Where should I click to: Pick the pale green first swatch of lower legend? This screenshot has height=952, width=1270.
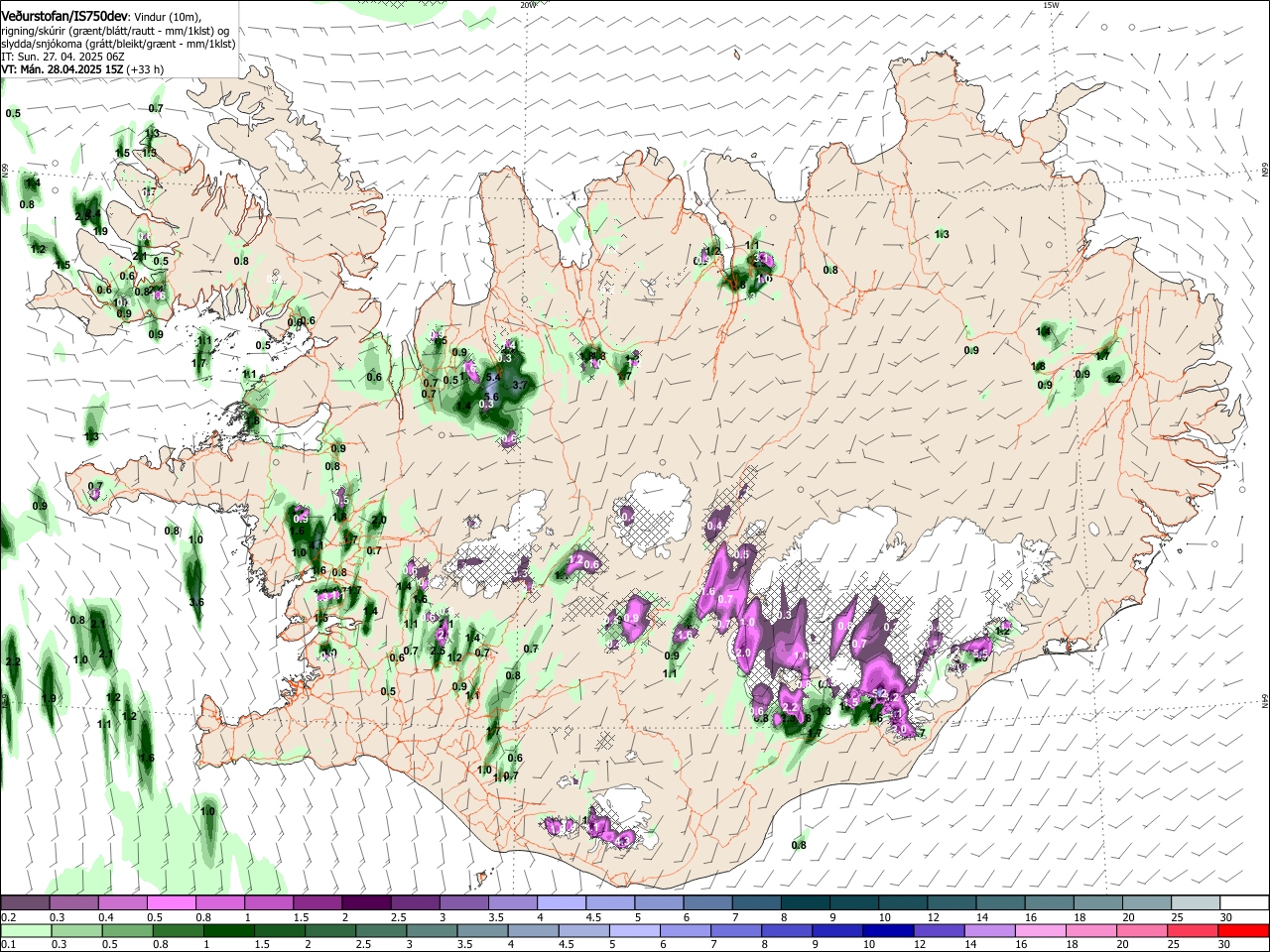pyautogui.click(x=26, y=931)
